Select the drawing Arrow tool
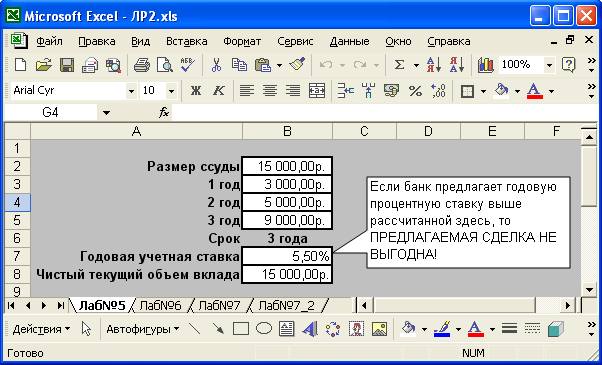The image size is (602, 365). pos(218,329)
